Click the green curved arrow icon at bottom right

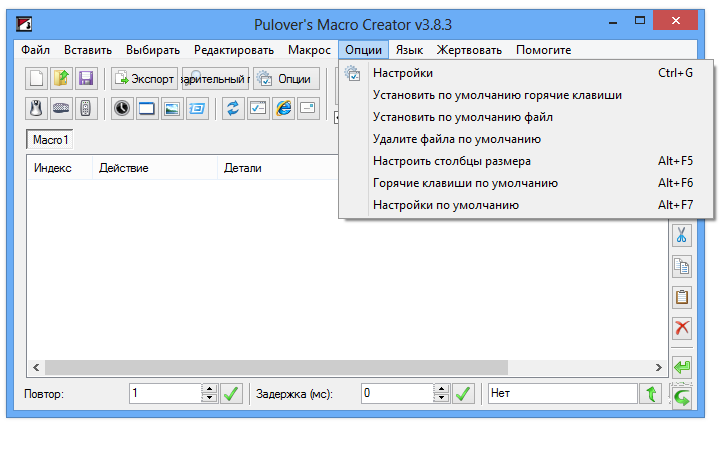[x=682, y=398]
